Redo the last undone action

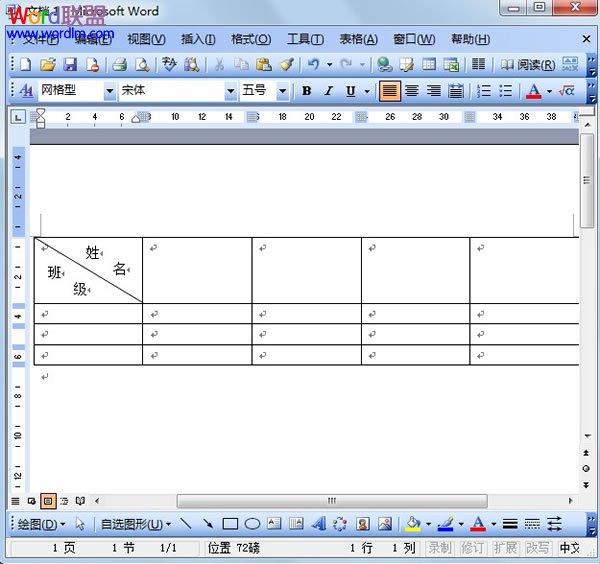(346, 64)
